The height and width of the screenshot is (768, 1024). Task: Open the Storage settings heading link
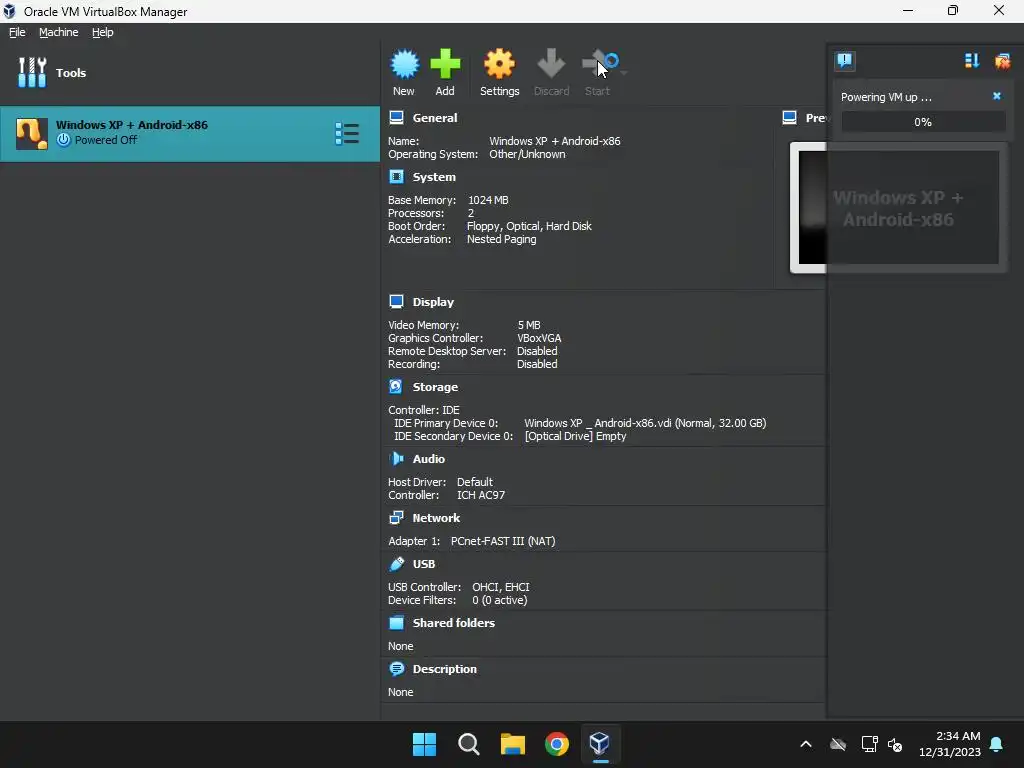[x=435, y=387]
